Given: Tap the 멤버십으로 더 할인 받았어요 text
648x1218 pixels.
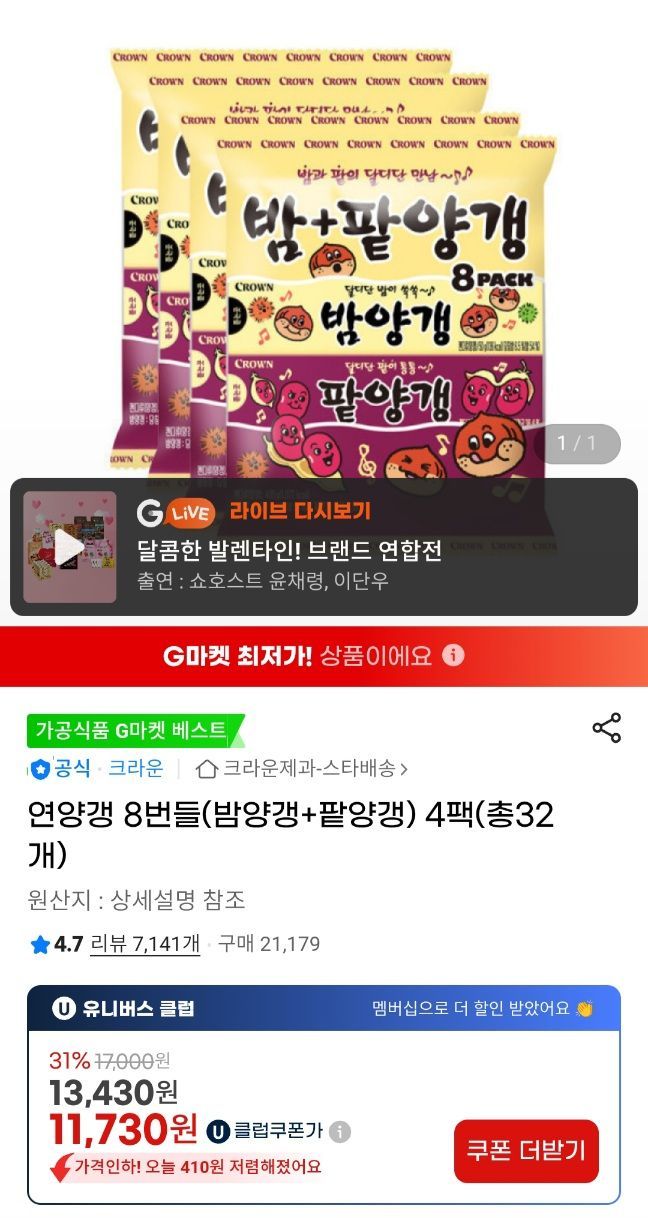Looking at the screenshot, I should point(470,1008).
